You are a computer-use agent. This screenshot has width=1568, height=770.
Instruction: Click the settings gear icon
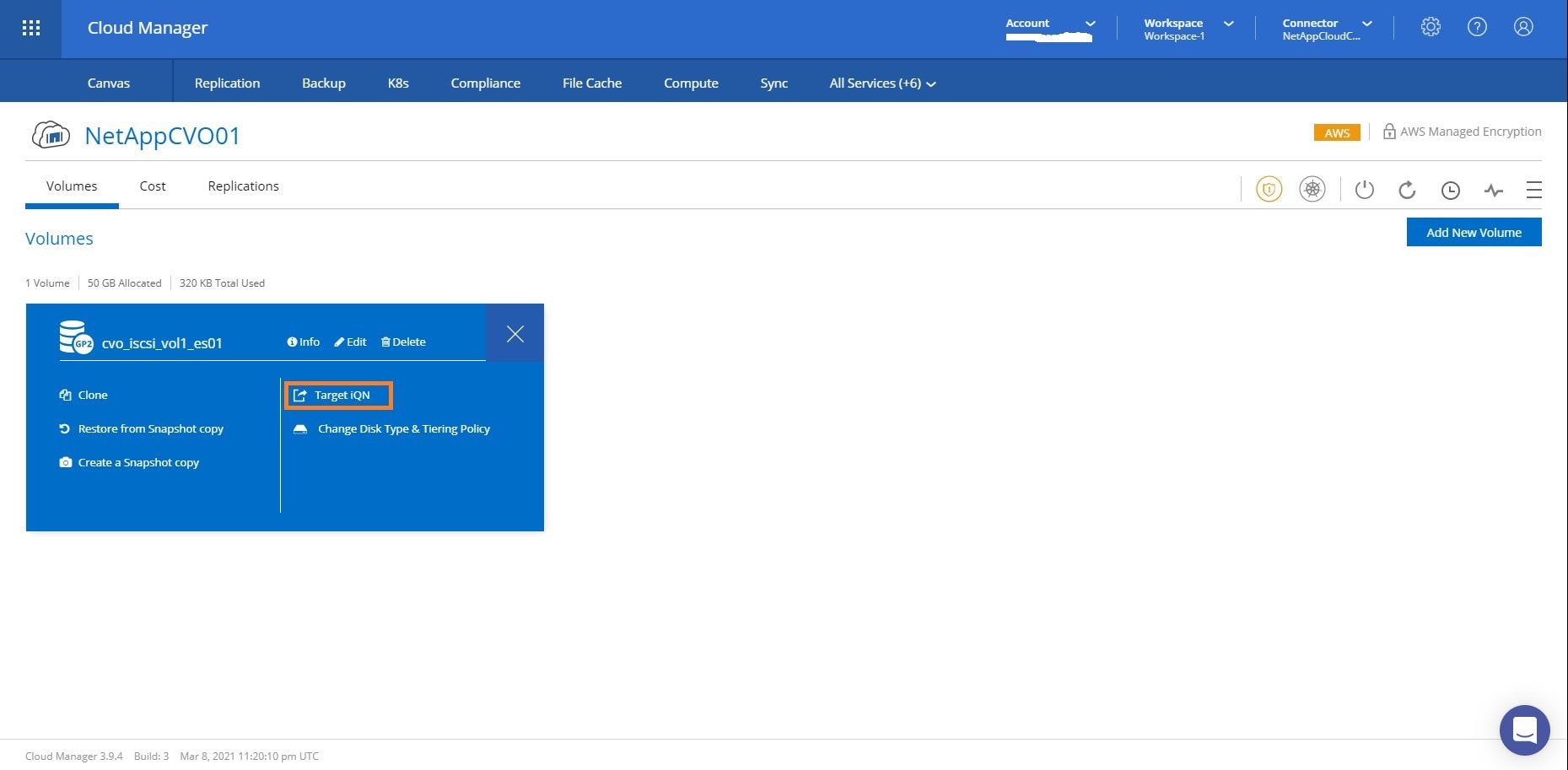pyautogui.click(x=1431, y=27)
